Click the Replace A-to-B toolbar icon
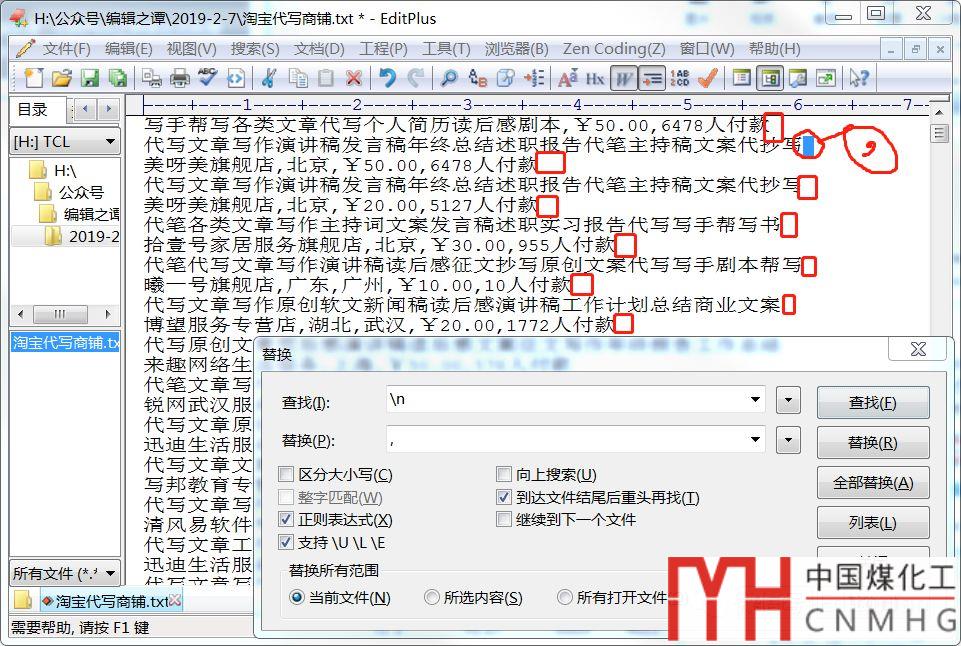961x646 pixels. (477, 78)
